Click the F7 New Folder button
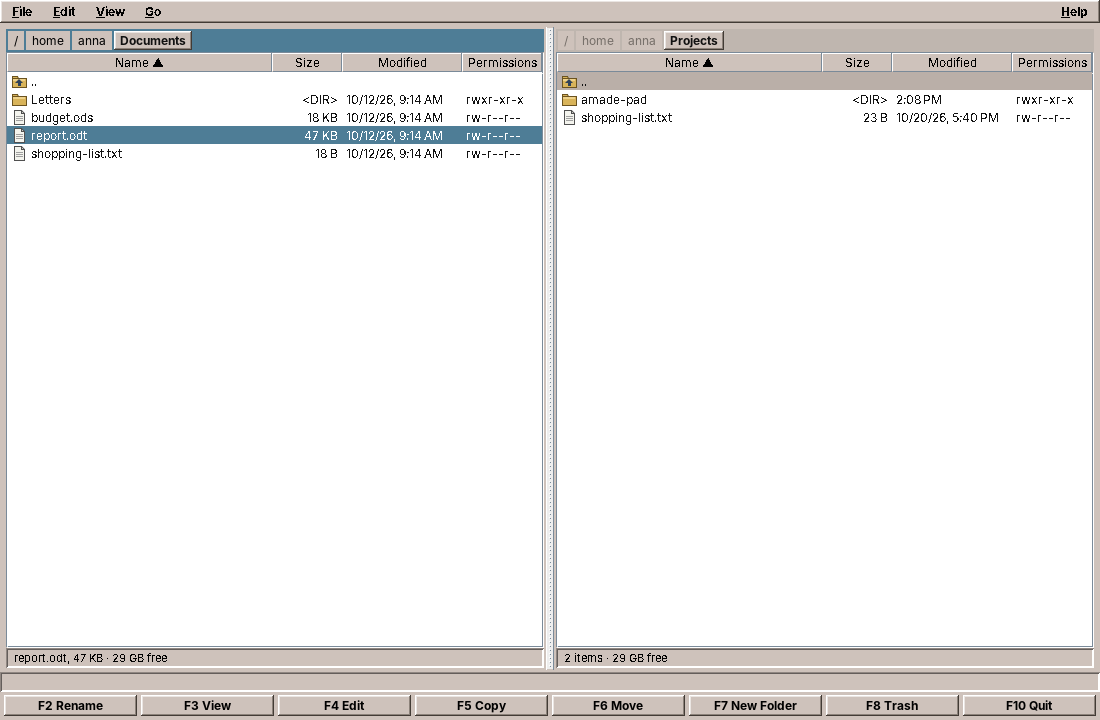This screenshot has height=720, width=1100. point(755,705)
